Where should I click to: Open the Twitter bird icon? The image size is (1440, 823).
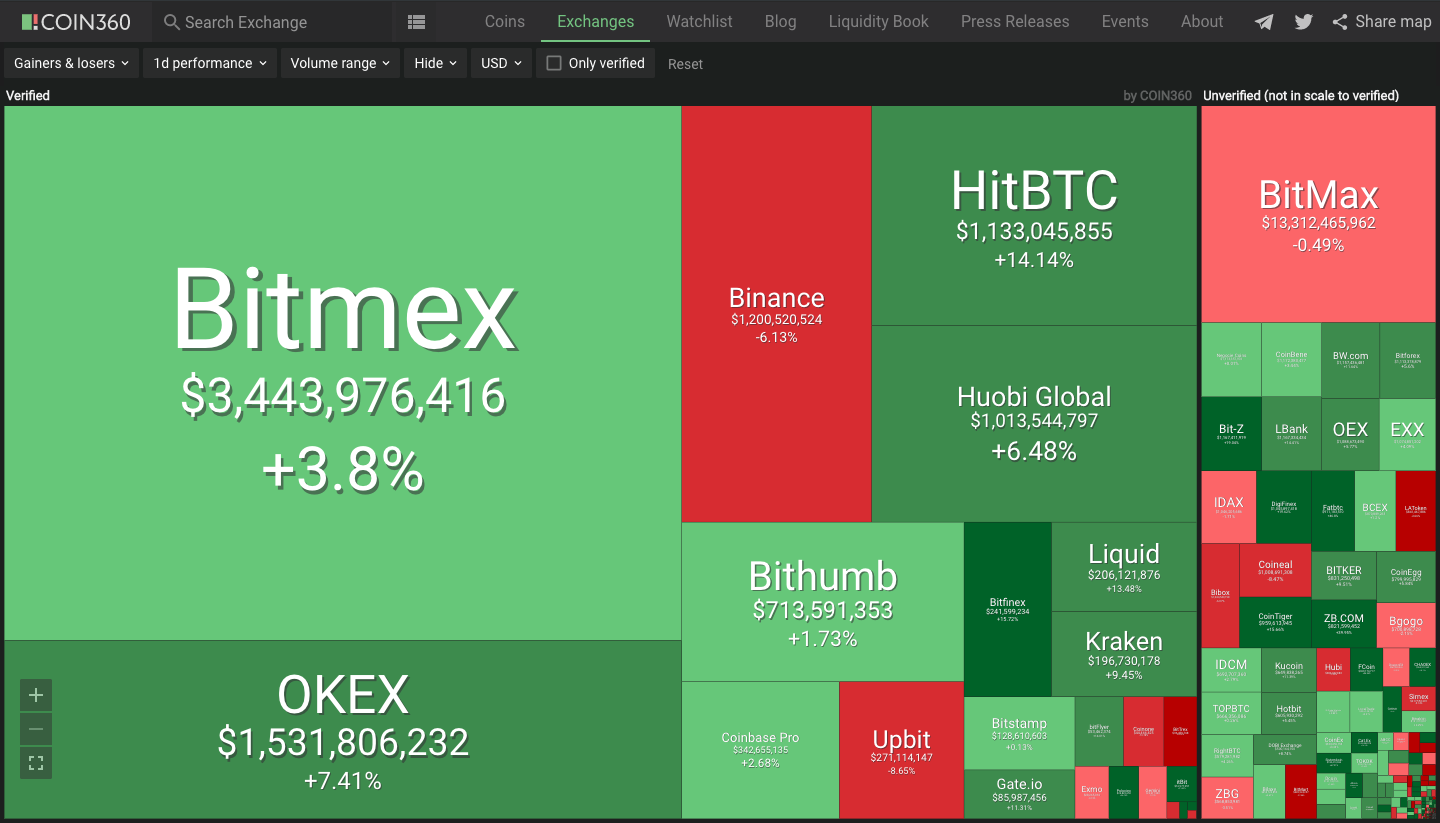coord(1303,22)
